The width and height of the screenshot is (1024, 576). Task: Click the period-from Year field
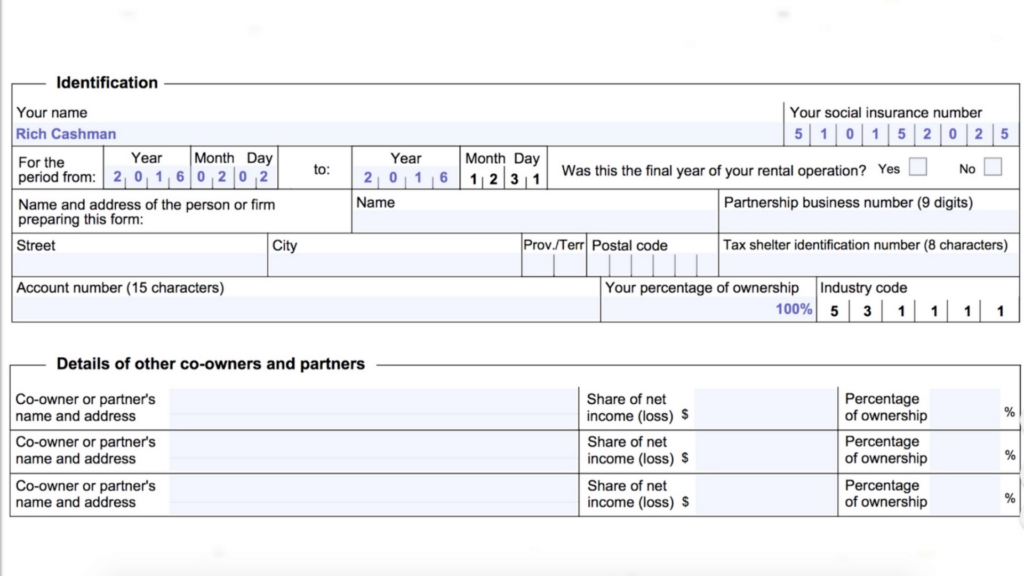[146, 178]
